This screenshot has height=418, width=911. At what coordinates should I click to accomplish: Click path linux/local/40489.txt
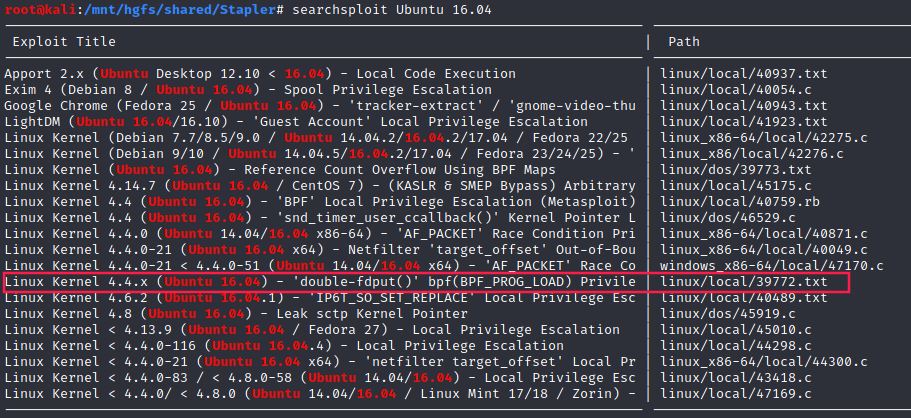(744, 298)
